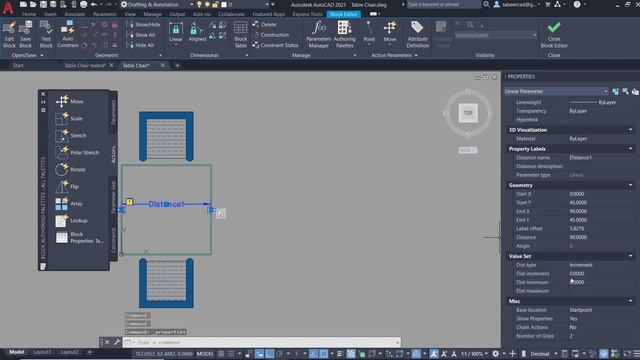The image size is (640, 360).
Task: Click the search magnifier icon in title bar
Action: [x=486, y=4]
